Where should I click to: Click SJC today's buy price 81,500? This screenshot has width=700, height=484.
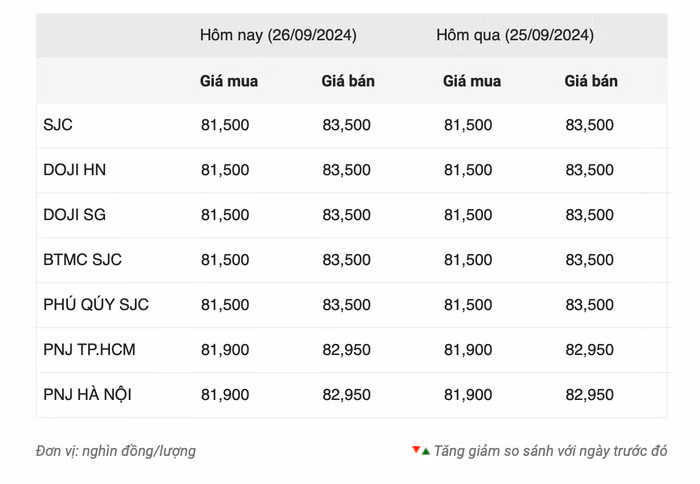[x=225, y=125]
